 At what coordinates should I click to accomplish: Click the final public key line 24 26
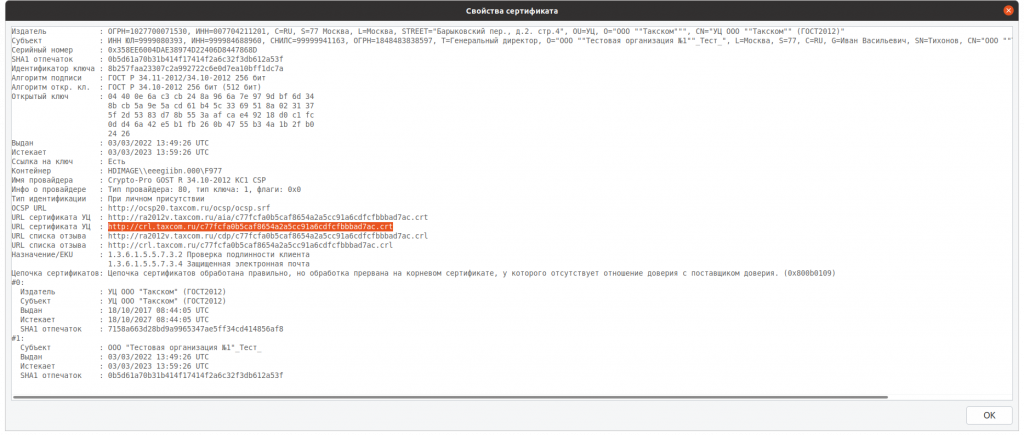(x=118, y=133)
